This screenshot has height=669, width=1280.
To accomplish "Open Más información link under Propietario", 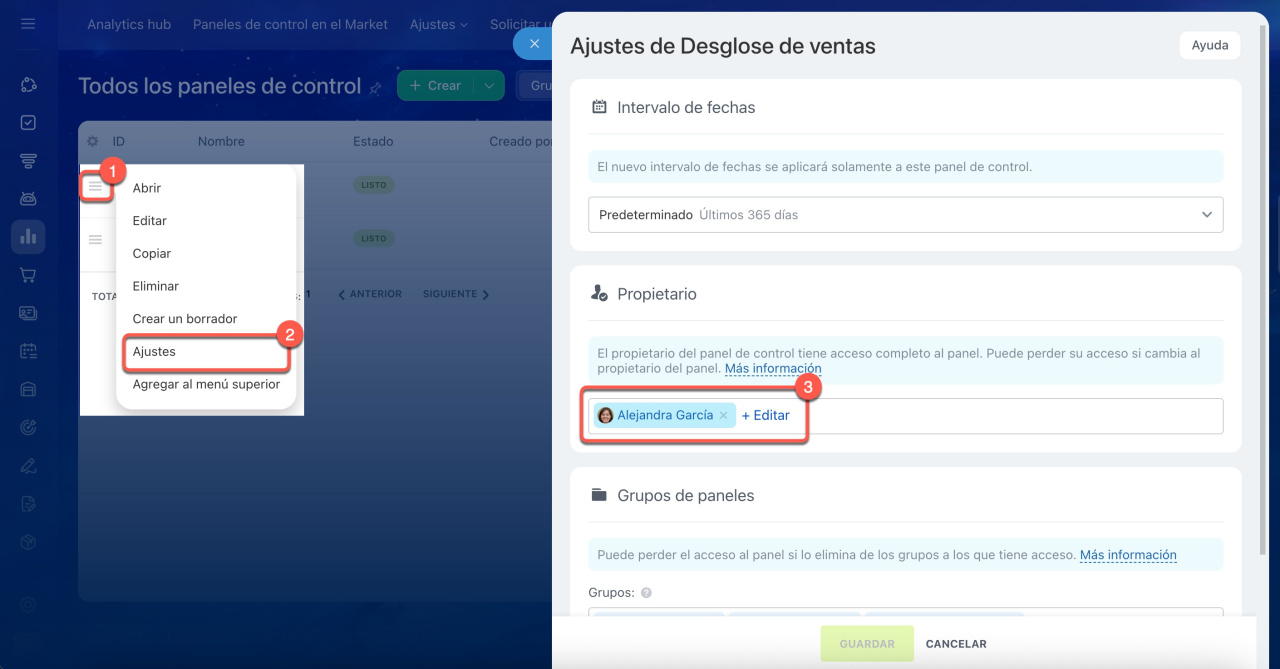I will [x=772, y=369].
